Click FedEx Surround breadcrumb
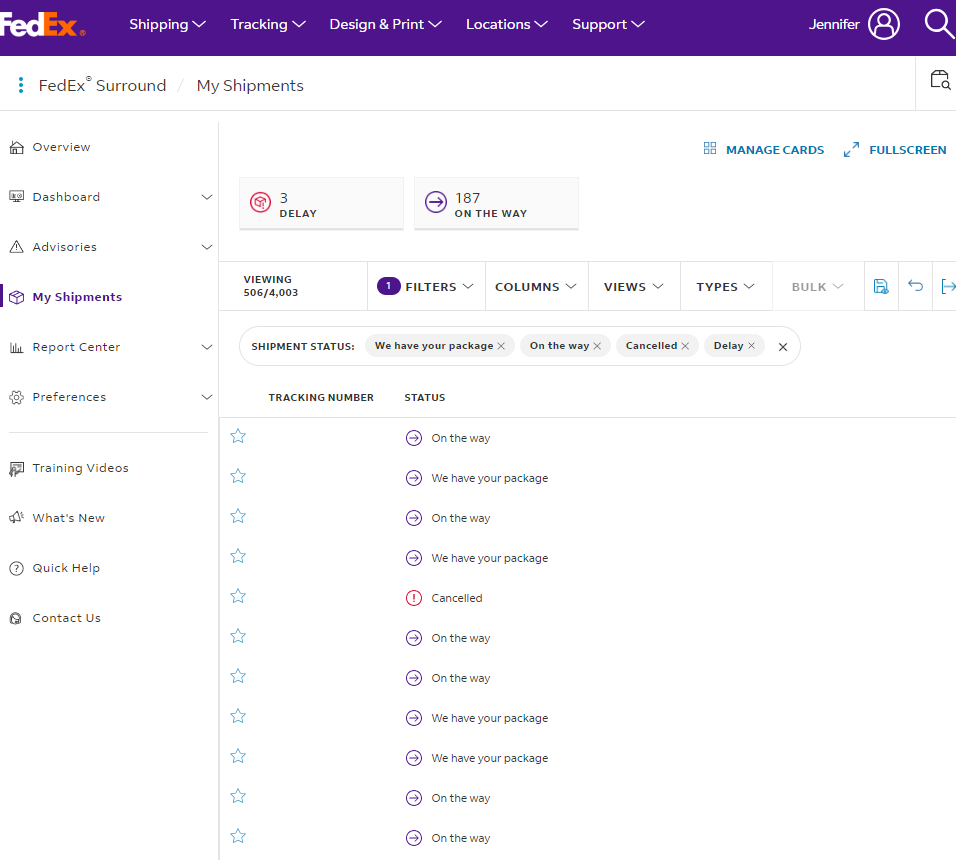 pos(102,85)
